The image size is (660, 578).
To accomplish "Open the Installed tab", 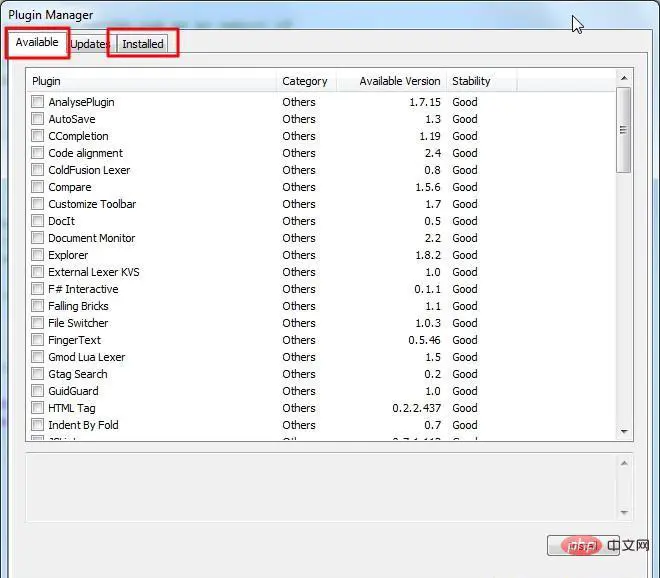I will tap(143, 44).
